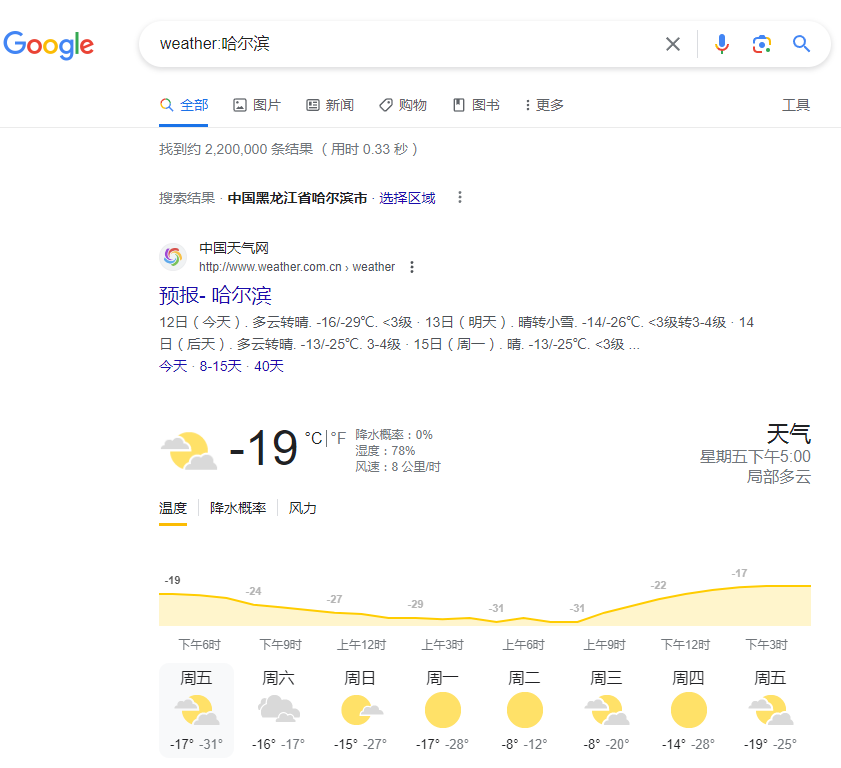Open the 预报- 哈尔滨 result link
Screen dimensions: 841x768
215,296
